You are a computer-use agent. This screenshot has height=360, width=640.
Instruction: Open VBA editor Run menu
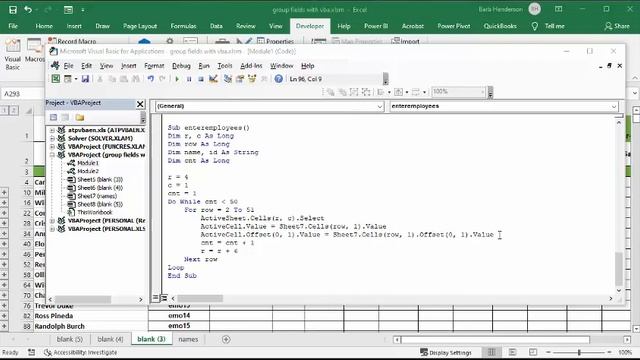pos(204,66)
